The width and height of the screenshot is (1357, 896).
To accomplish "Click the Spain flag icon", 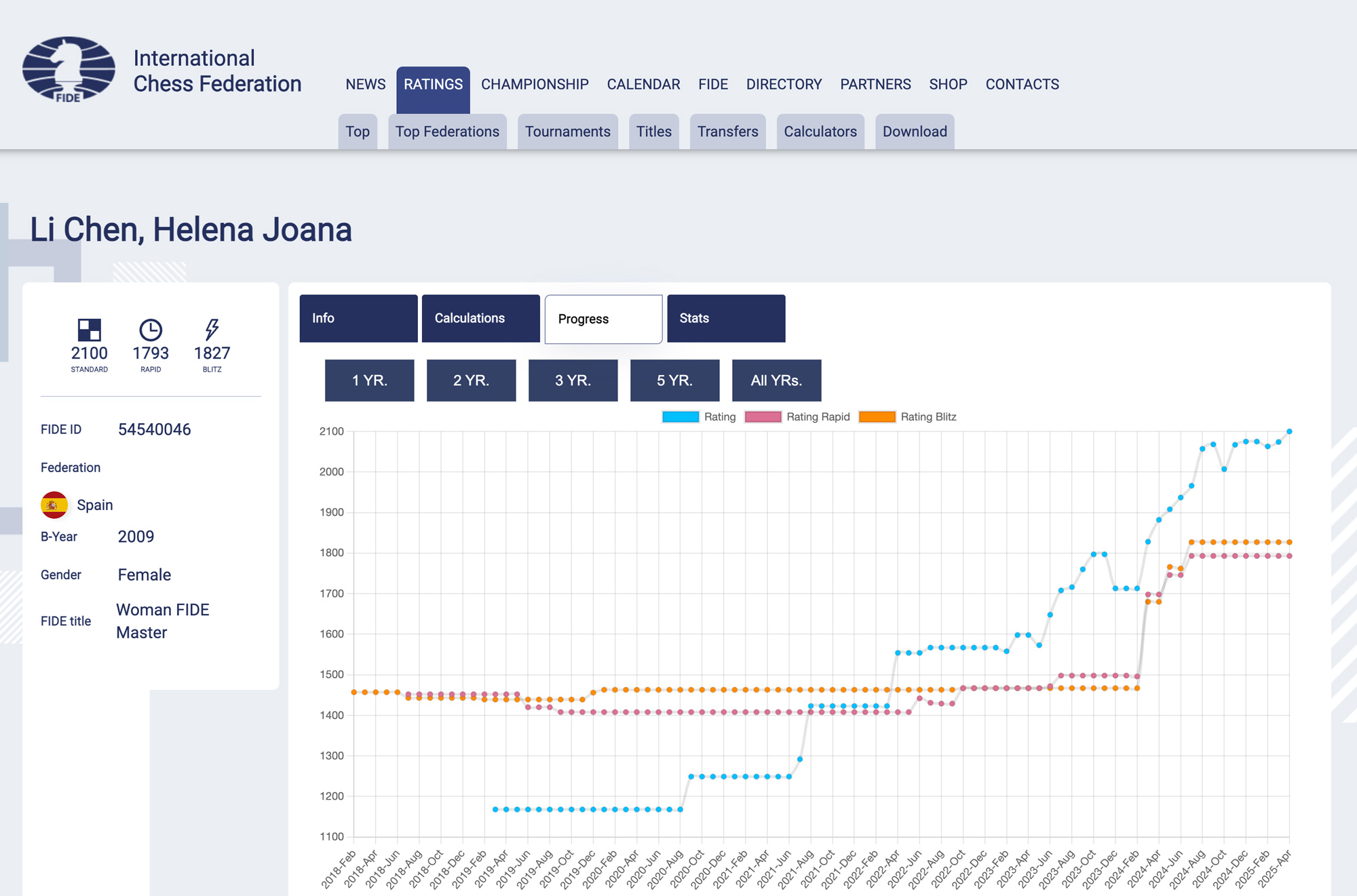I will click(54, 505).
